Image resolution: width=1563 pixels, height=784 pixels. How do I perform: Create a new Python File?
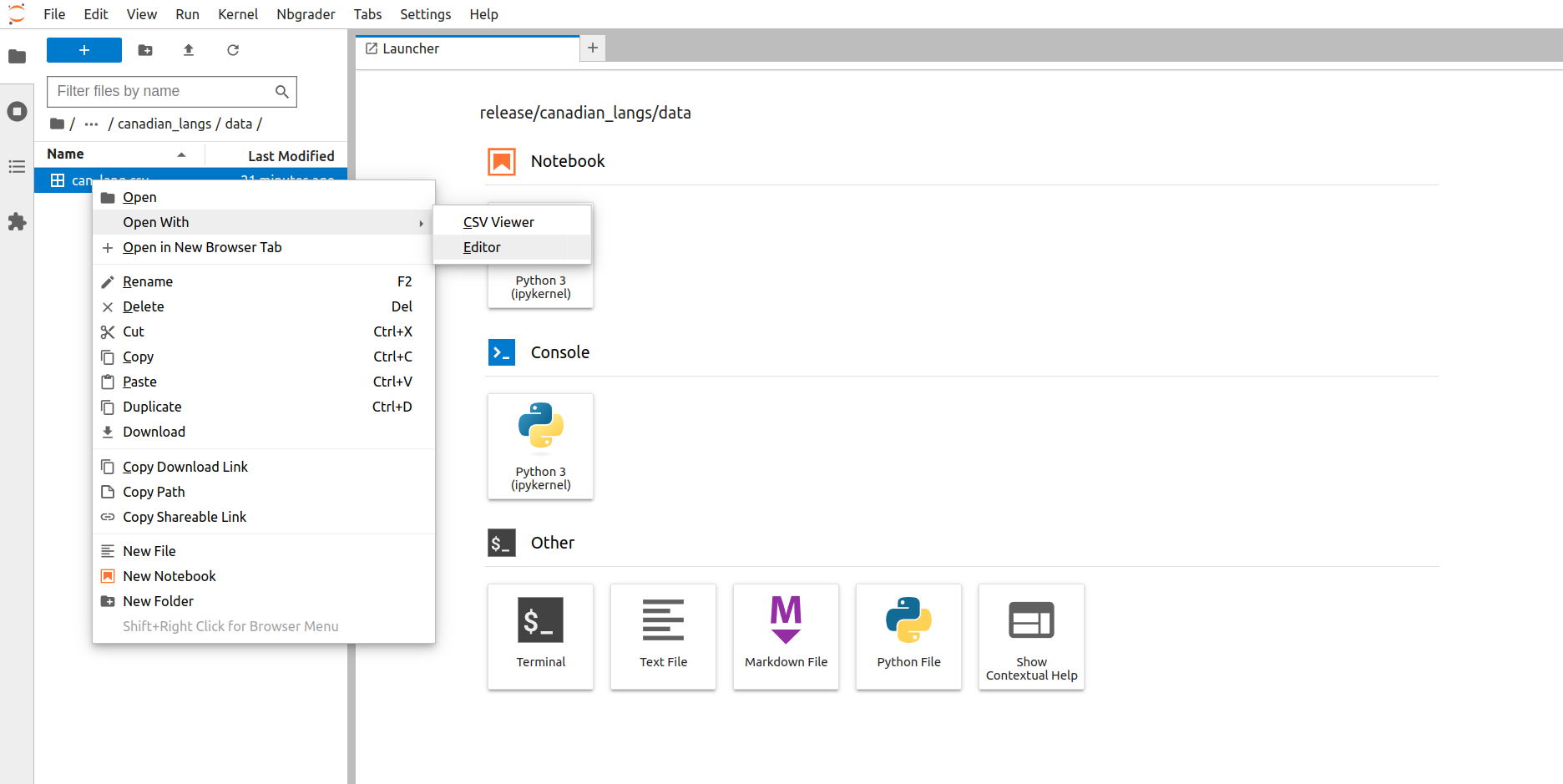point(909,637)
